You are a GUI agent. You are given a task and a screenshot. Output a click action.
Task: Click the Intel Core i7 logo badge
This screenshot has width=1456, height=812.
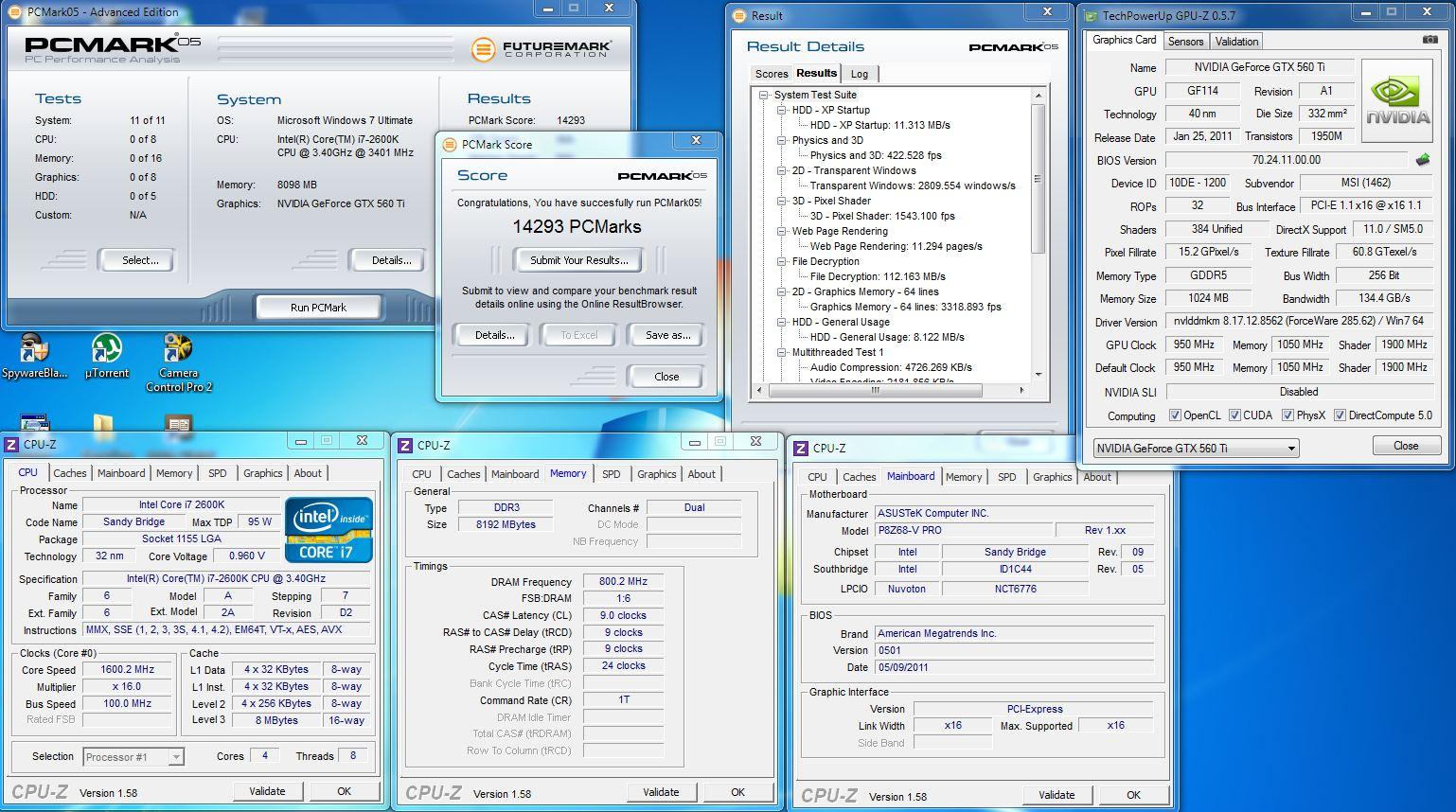[329, 530]
